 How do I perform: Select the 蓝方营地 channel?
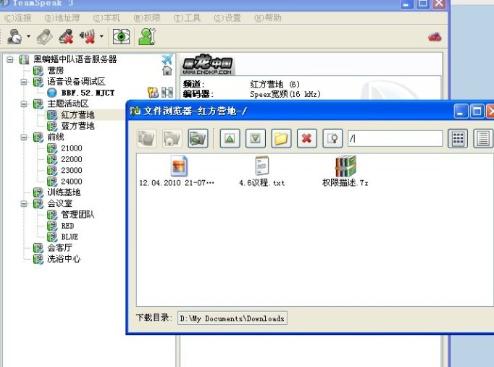click(x=78, y=126)
